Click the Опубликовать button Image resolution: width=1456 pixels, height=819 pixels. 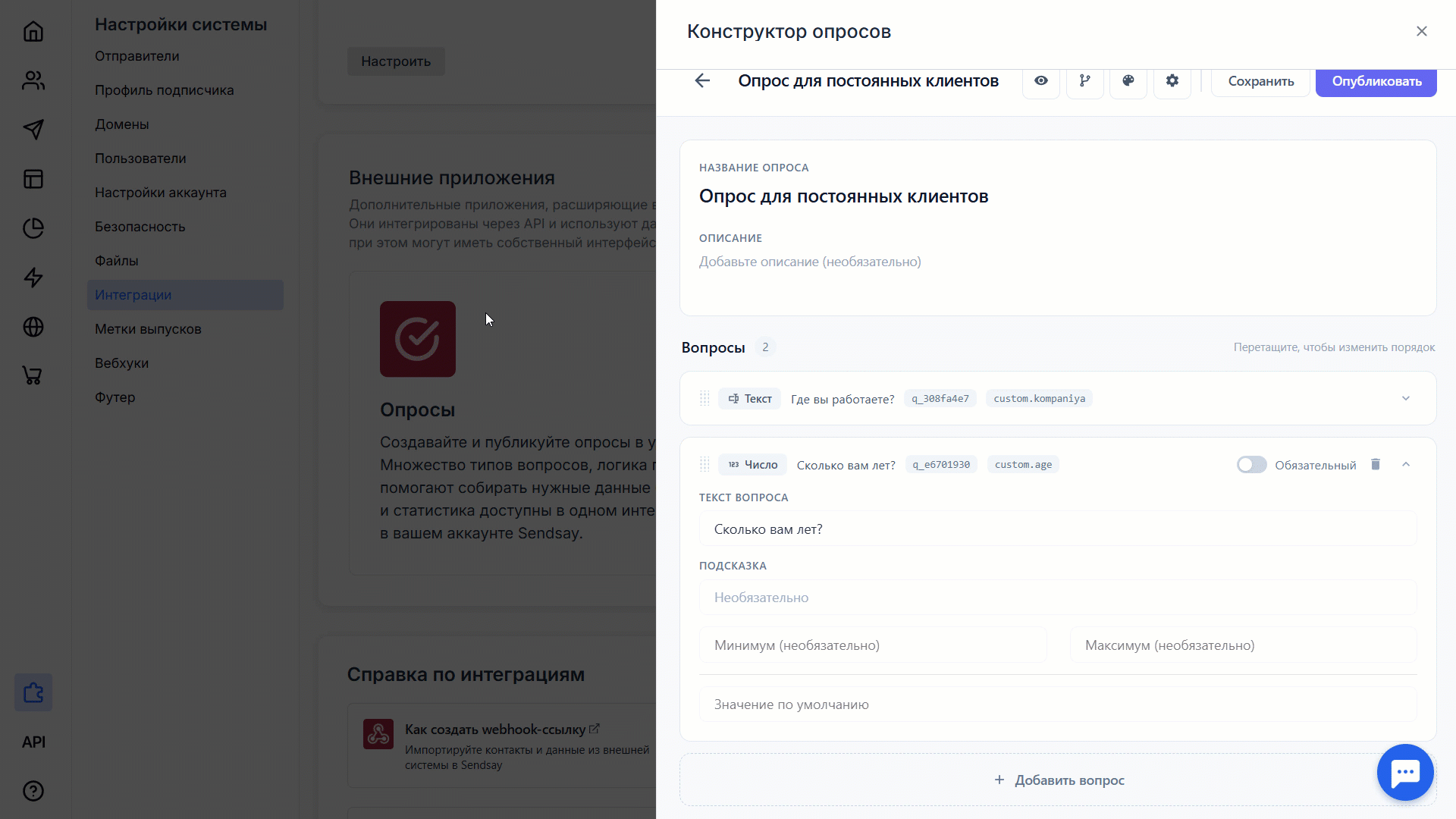[1376, 81]
